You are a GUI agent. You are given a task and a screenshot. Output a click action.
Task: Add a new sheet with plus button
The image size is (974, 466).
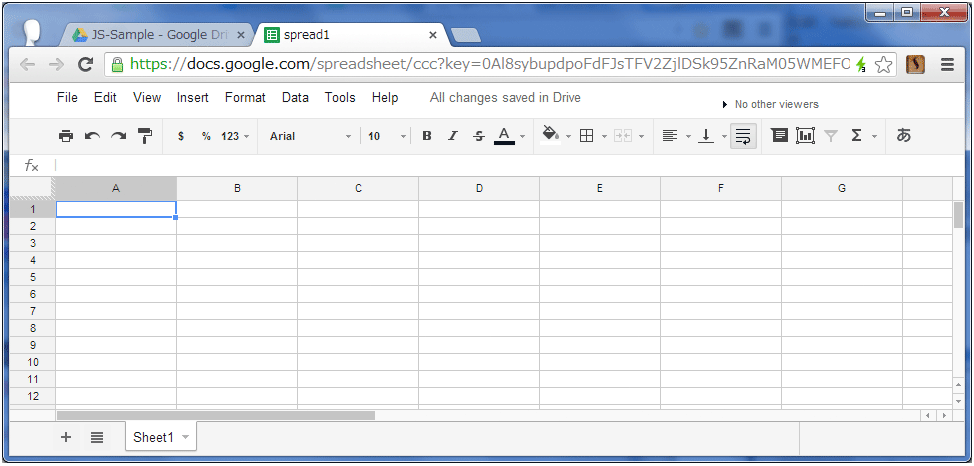click(66, 437)
